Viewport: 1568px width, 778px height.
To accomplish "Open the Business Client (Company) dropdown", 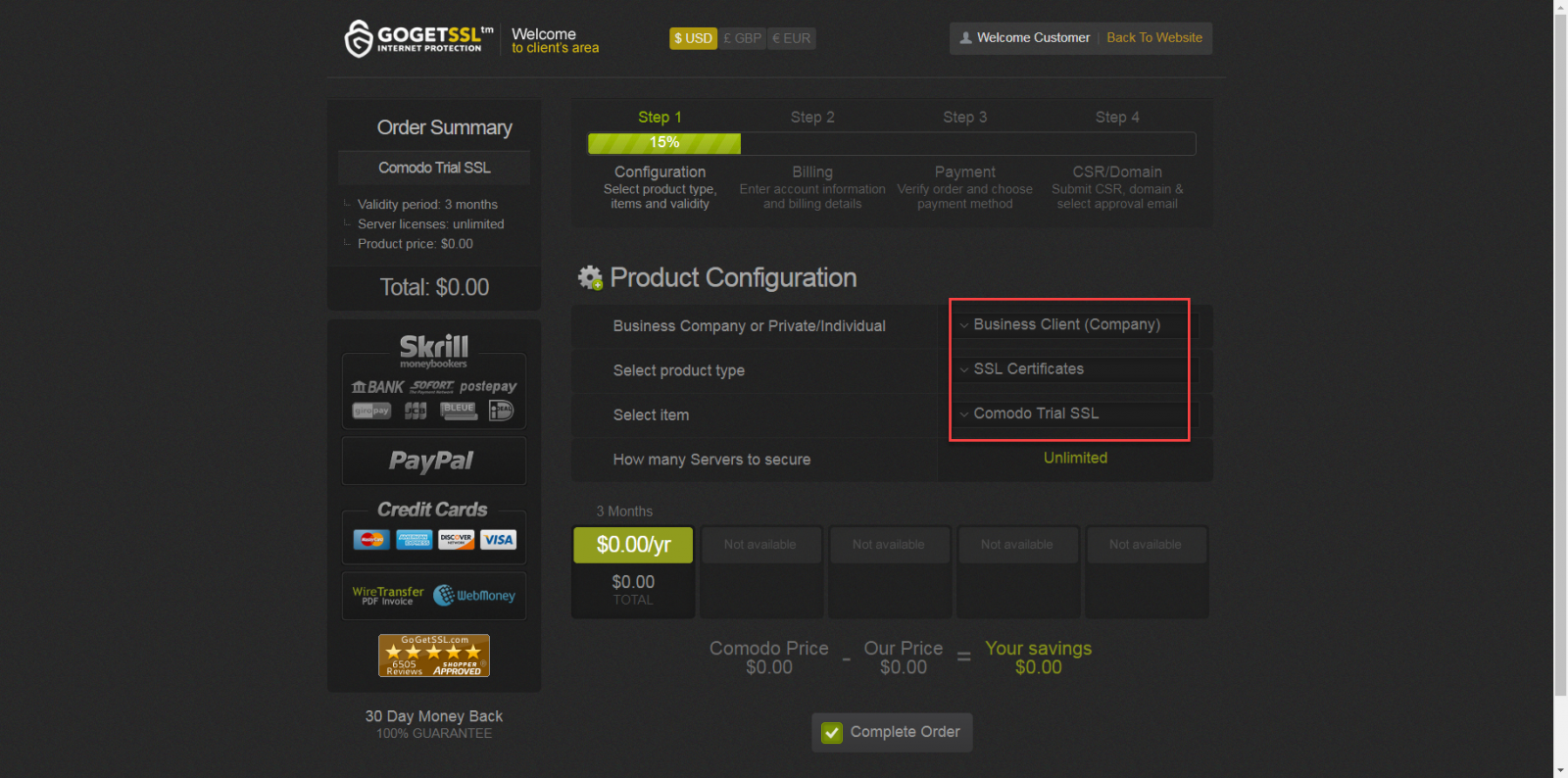I will [x=1074, y=325].
